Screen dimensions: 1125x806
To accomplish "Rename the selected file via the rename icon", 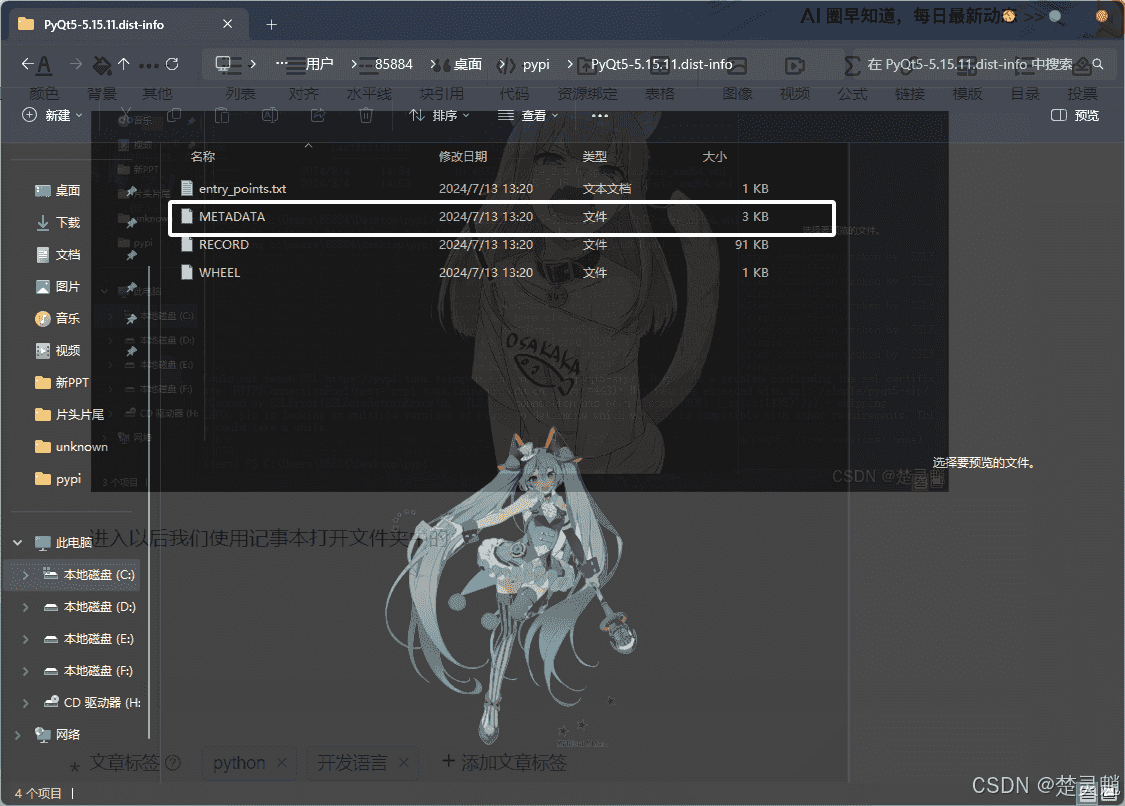I will (271, 116).
